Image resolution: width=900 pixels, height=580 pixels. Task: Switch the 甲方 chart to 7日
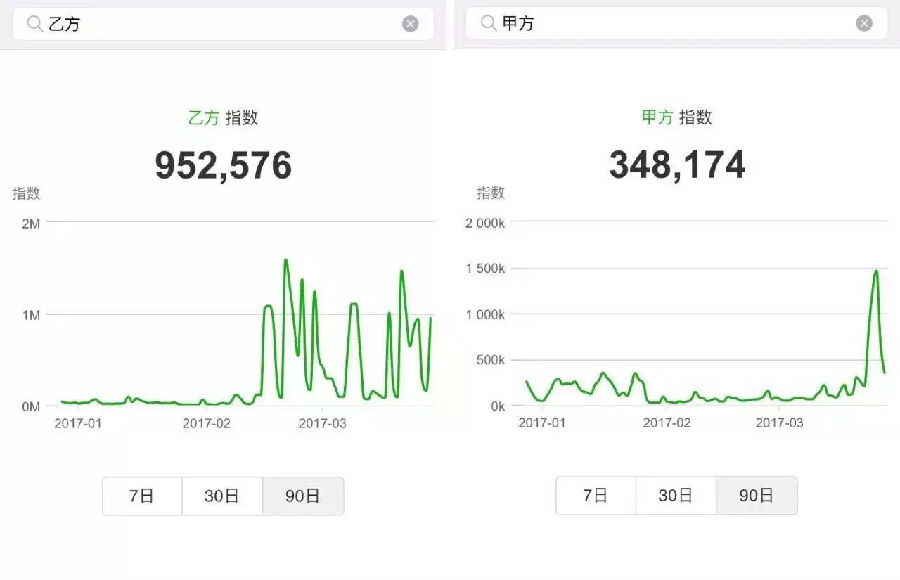click(x=596, y=495)
